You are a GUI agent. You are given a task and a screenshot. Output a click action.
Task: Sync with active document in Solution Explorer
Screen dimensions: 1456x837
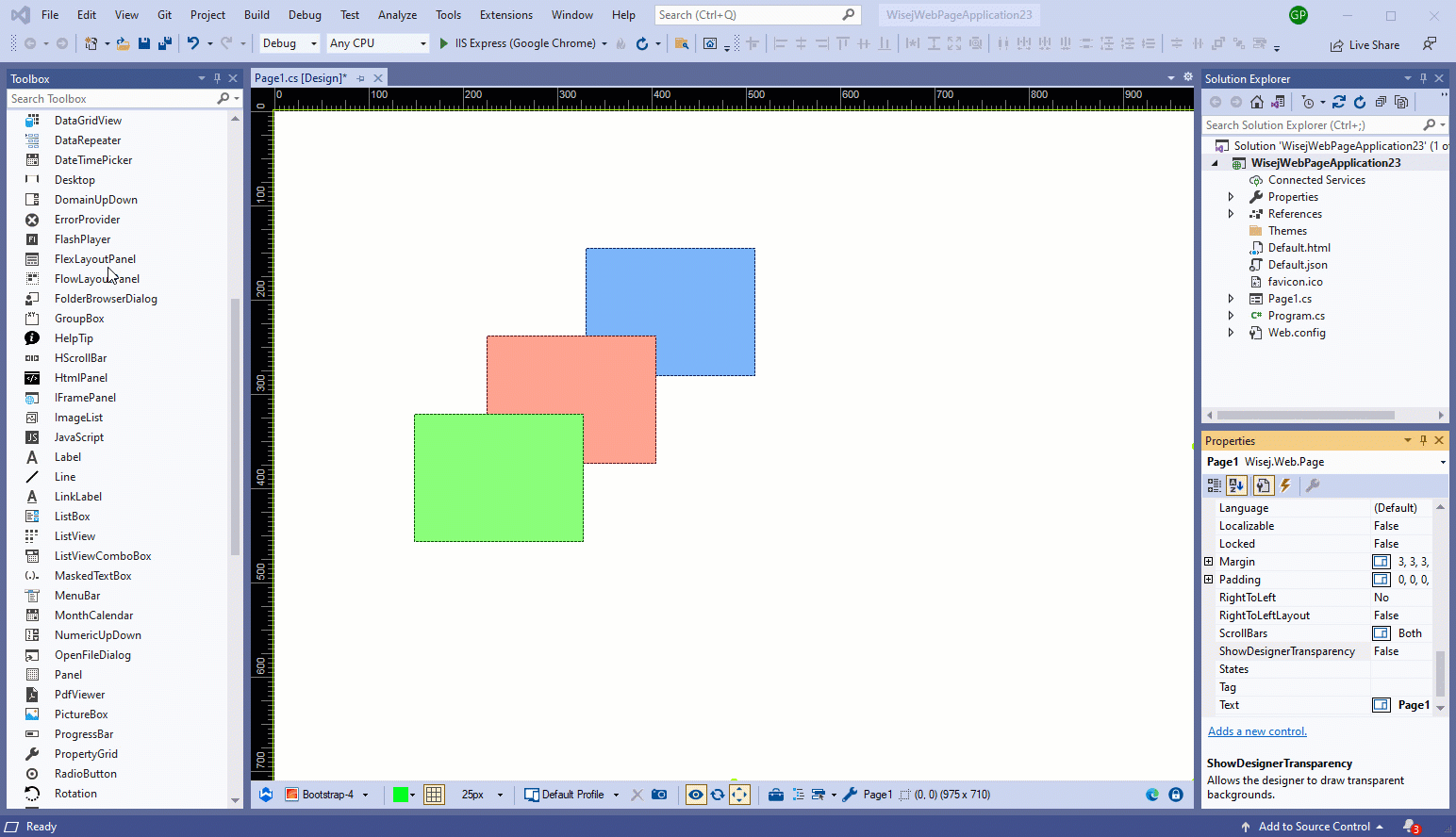click(1338, 102)
